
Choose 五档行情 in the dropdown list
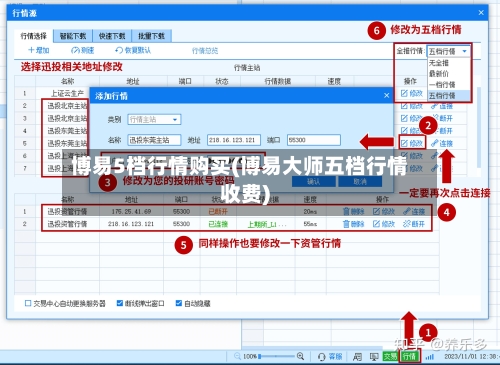449,95
